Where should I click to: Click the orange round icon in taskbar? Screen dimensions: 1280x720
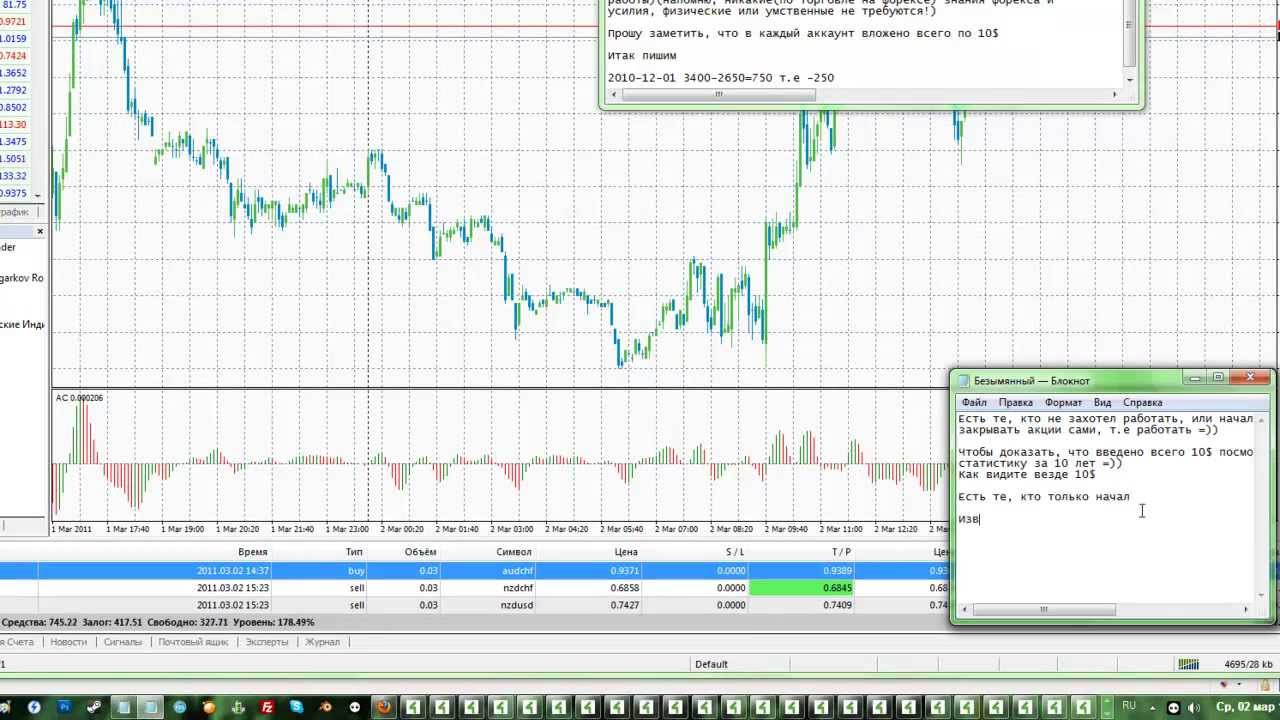(209, 707)
